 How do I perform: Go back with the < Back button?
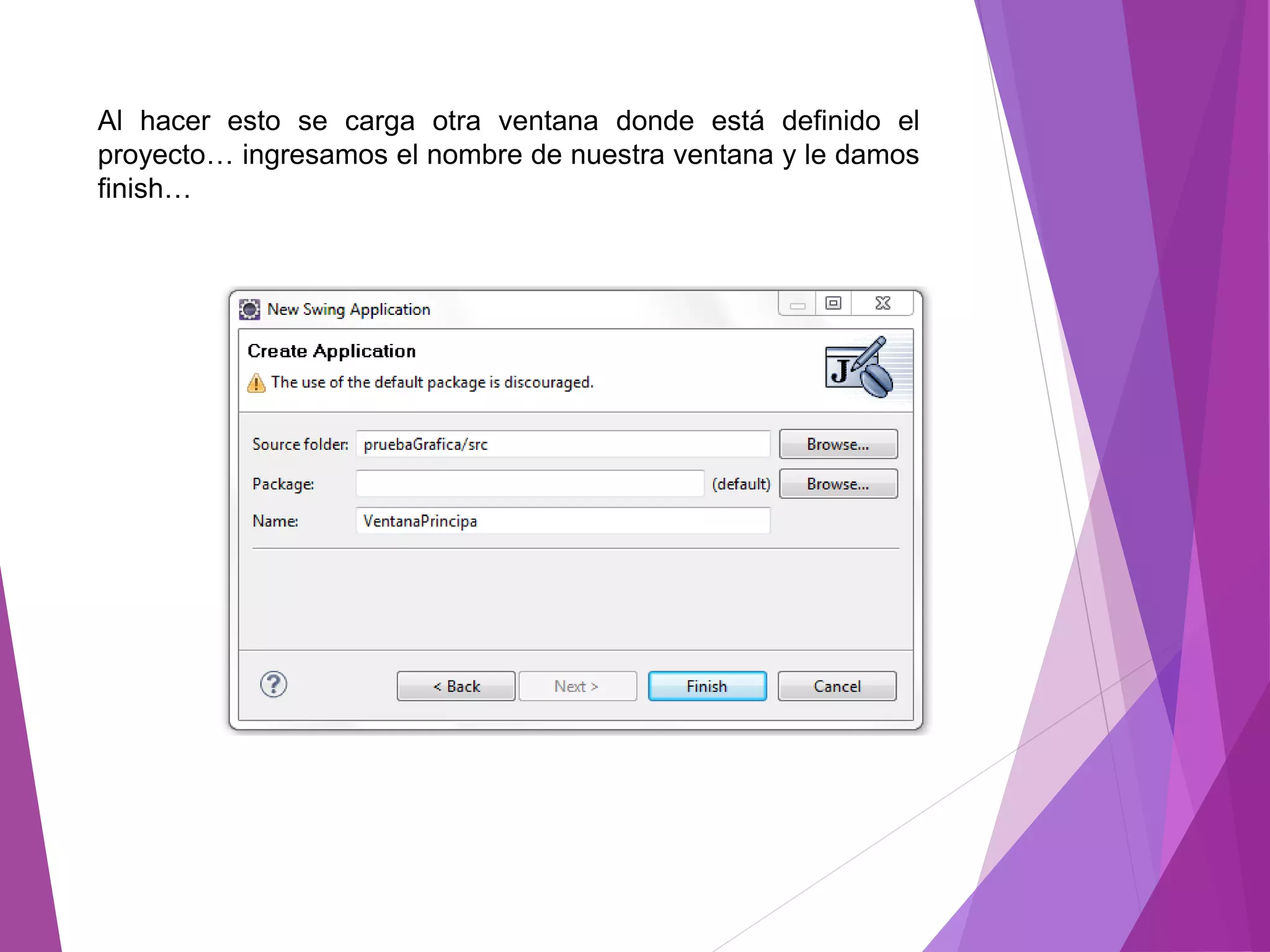[x=456, y=686]
